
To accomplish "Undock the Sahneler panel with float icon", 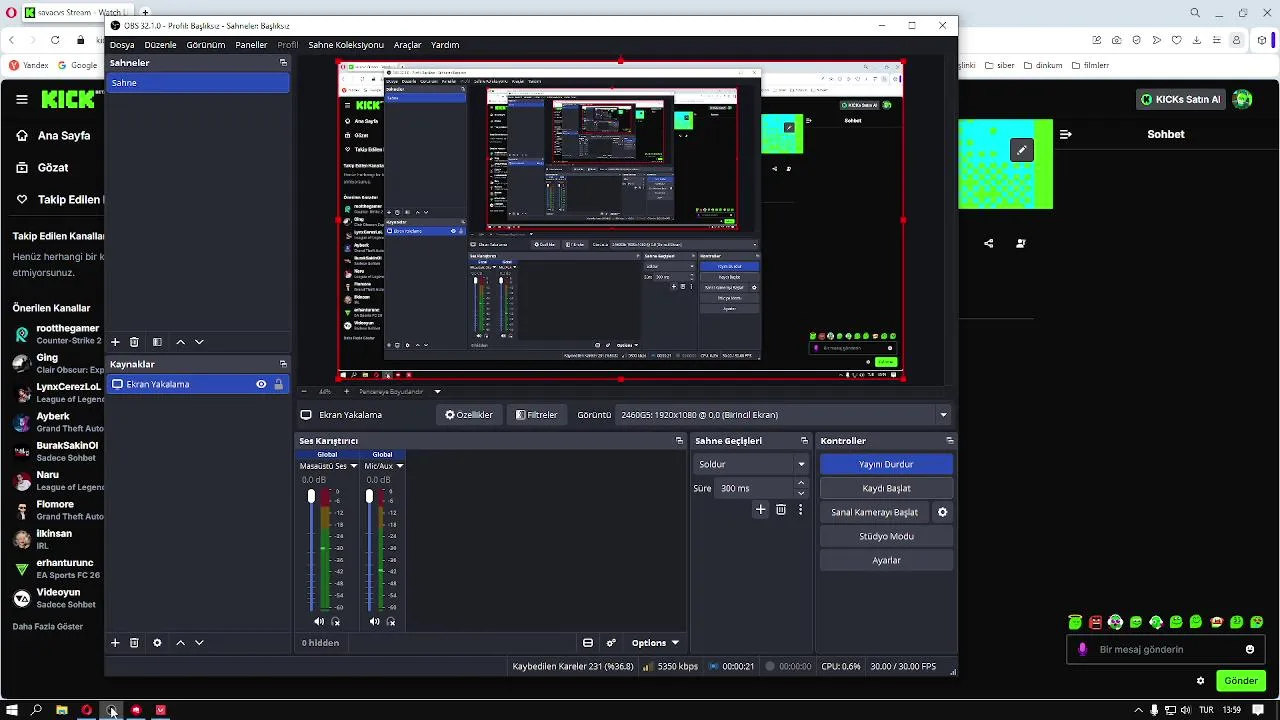I will [x=283, y=63].
